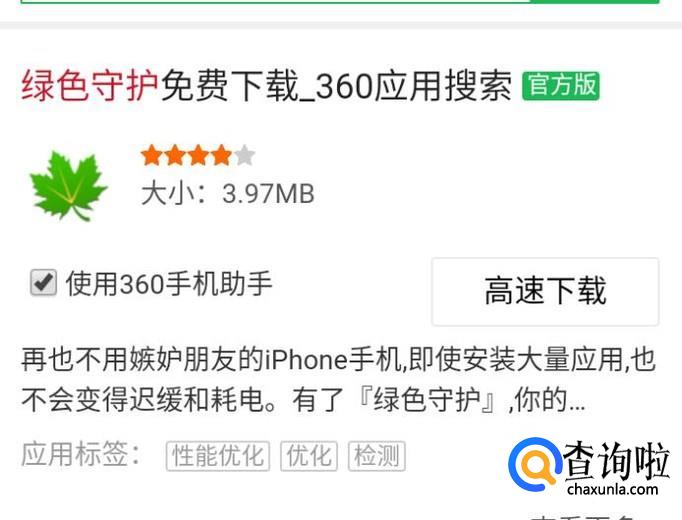Click the chaxunla.com link text
Image resolution: width=682 pixels, height=520 pixels.
point(612,489)
